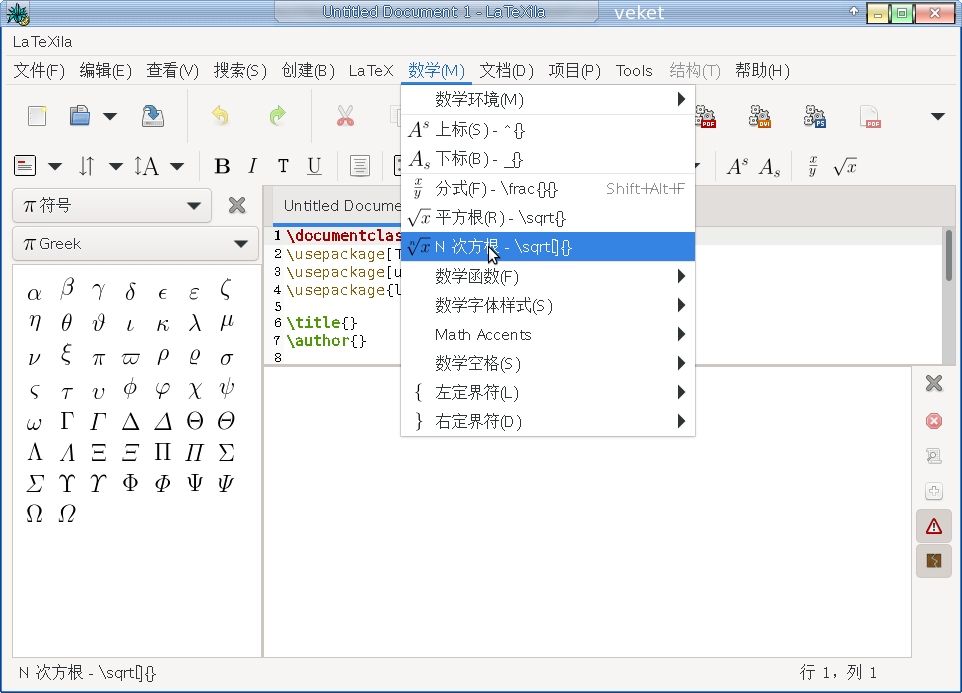The image size is (962, 693).
Task: Open the 数学空格(S) submenu
Action: click(x=548, y=364)
